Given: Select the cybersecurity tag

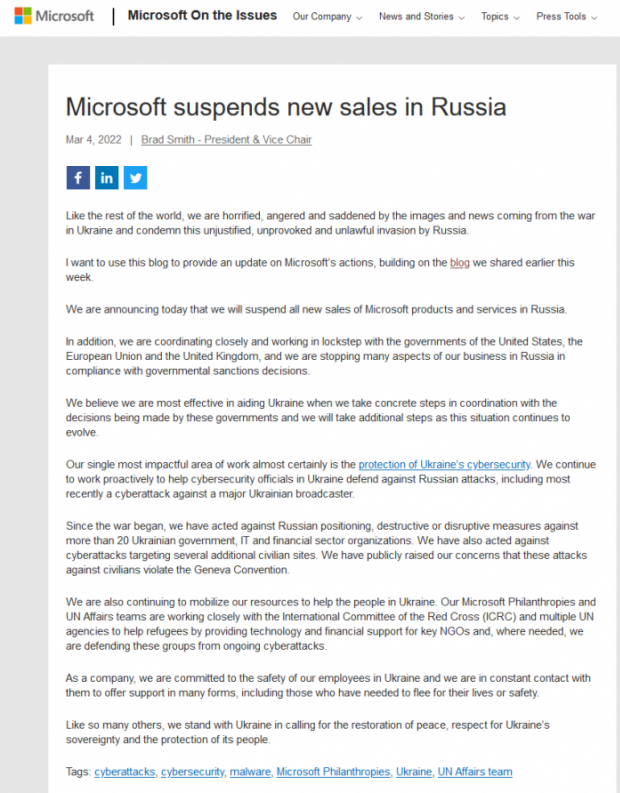Looking at the screenshot, I should 192,772.
